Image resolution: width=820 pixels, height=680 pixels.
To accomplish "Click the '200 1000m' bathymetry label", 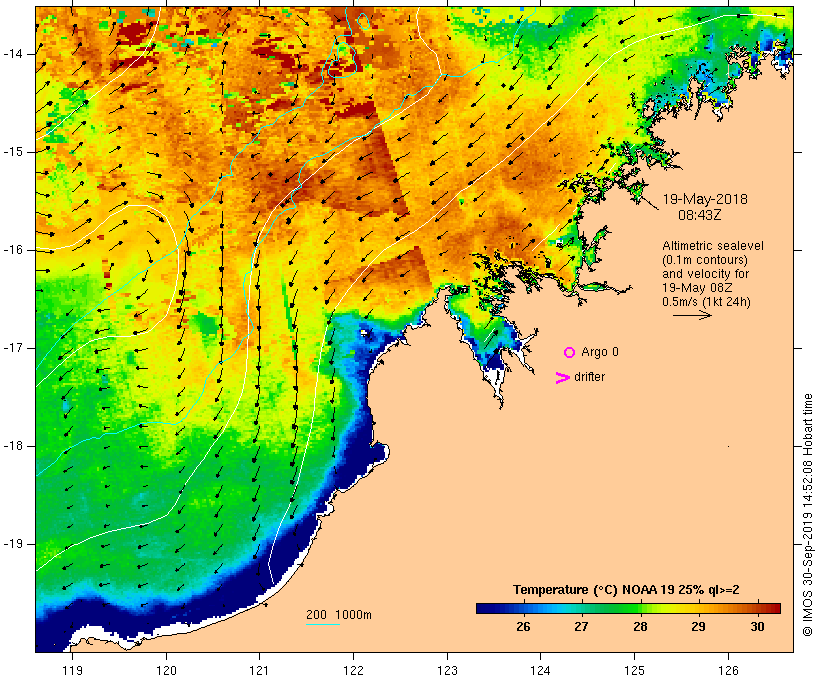I will pyautogui.click(x=339, y=615).
